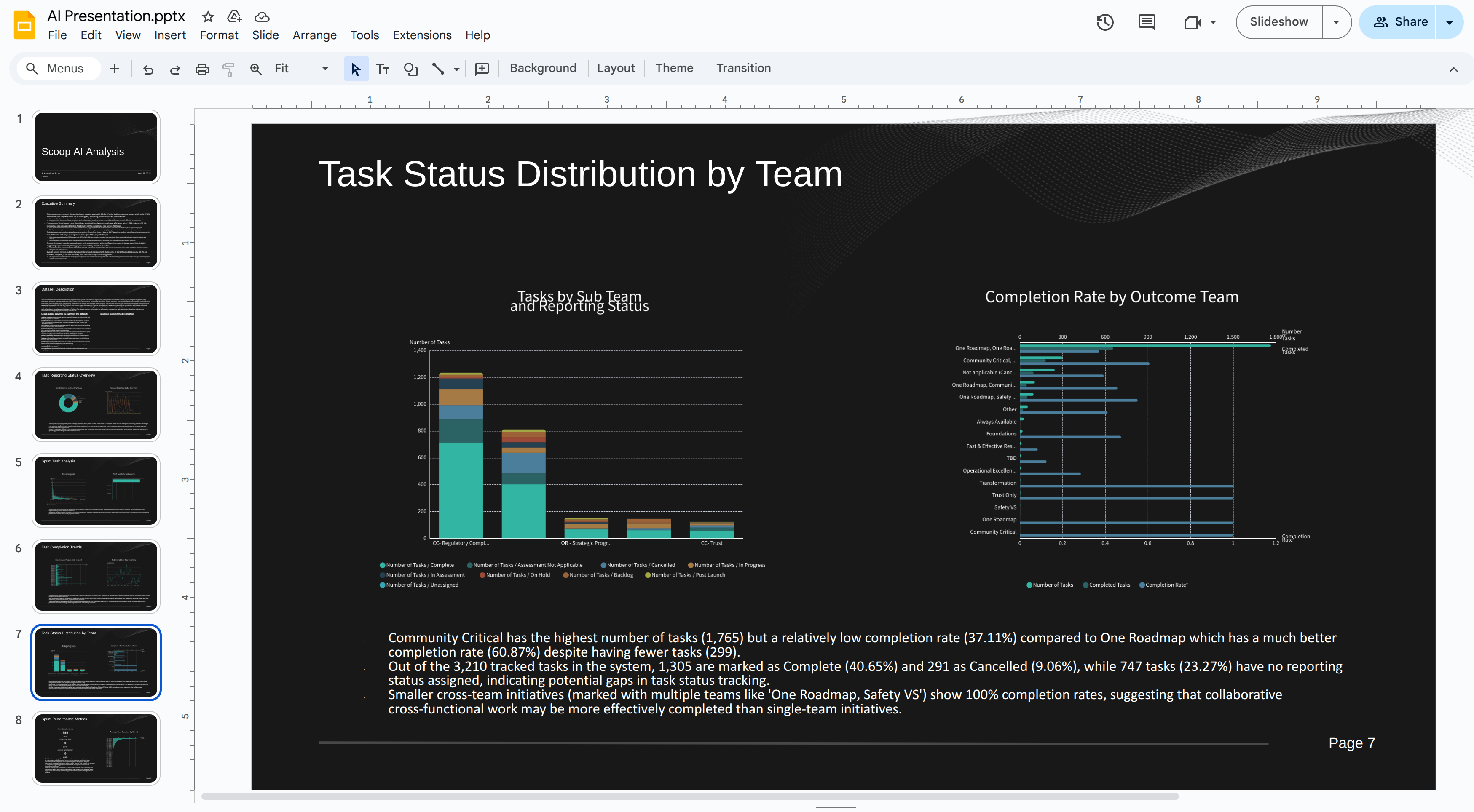Open the Arrange menu

point(314,35)
